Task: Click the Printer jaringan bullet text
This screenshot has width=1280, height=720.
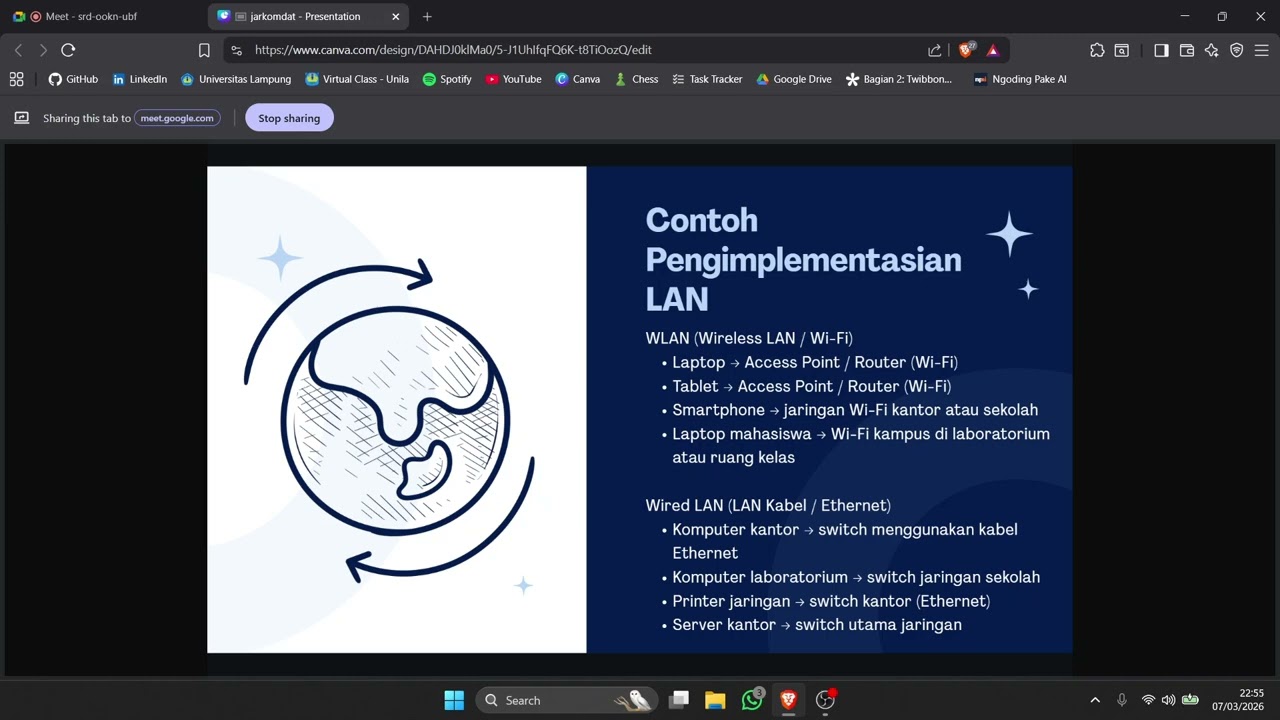Action: [x=831, y=601]
